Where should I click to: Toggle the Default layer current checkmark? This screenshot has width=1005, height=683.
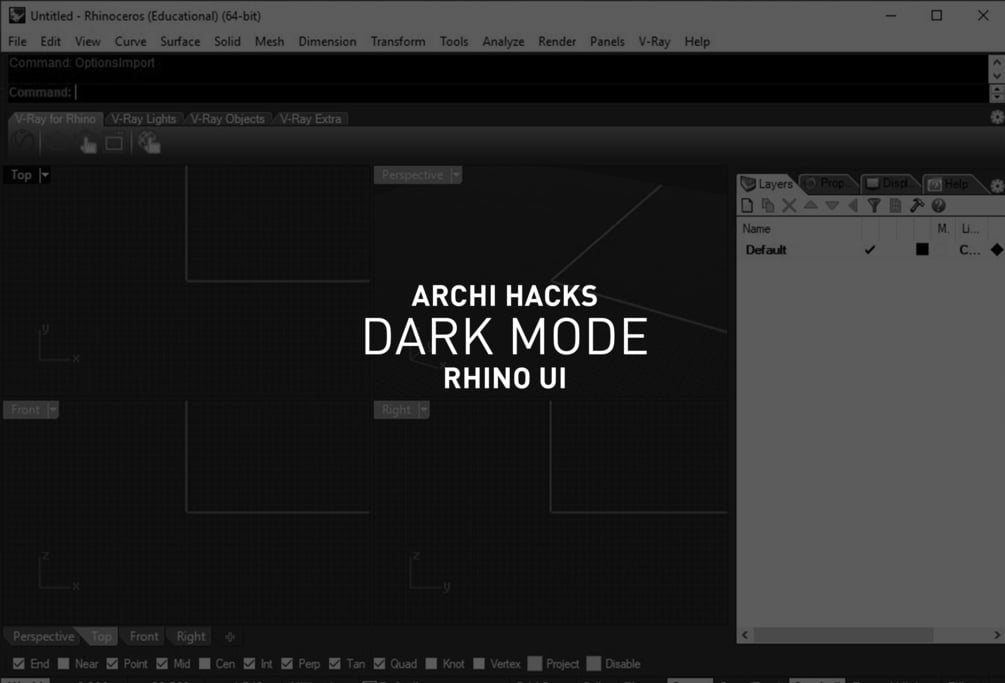(870, 250)
